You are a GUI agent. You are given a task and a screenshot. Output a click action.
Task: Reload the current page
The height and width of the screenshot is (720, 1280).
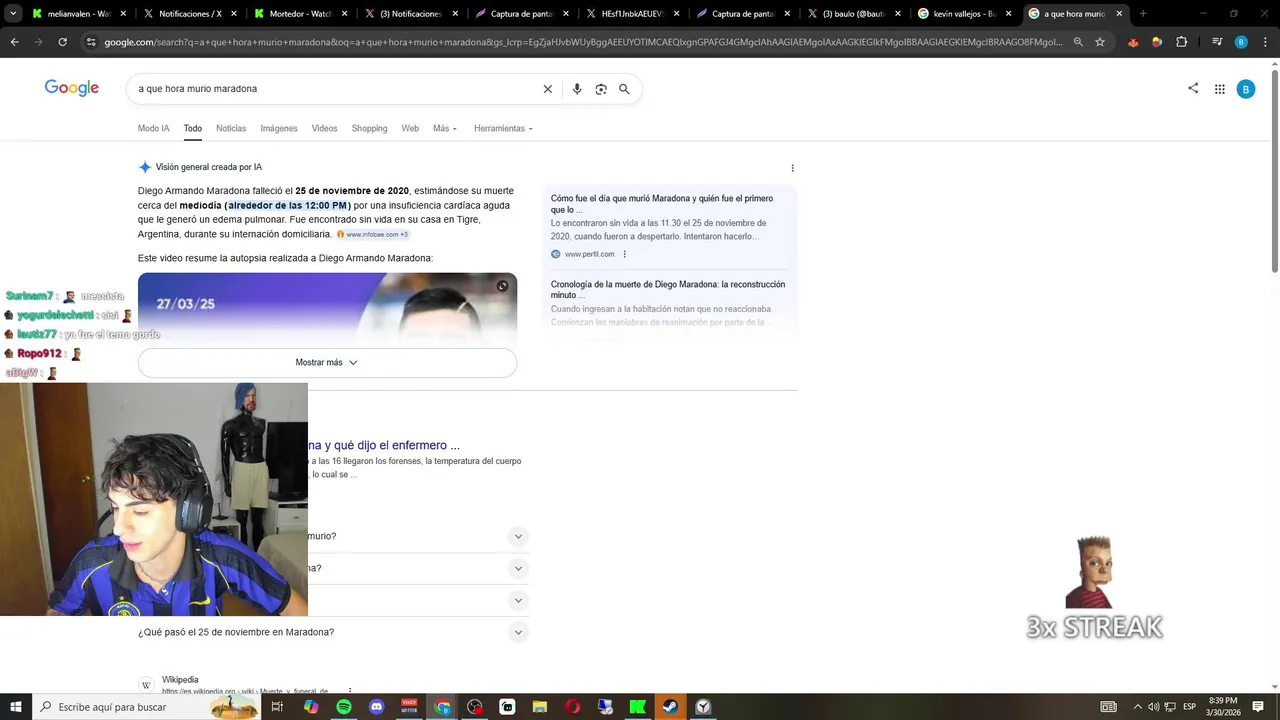(62, 42)
